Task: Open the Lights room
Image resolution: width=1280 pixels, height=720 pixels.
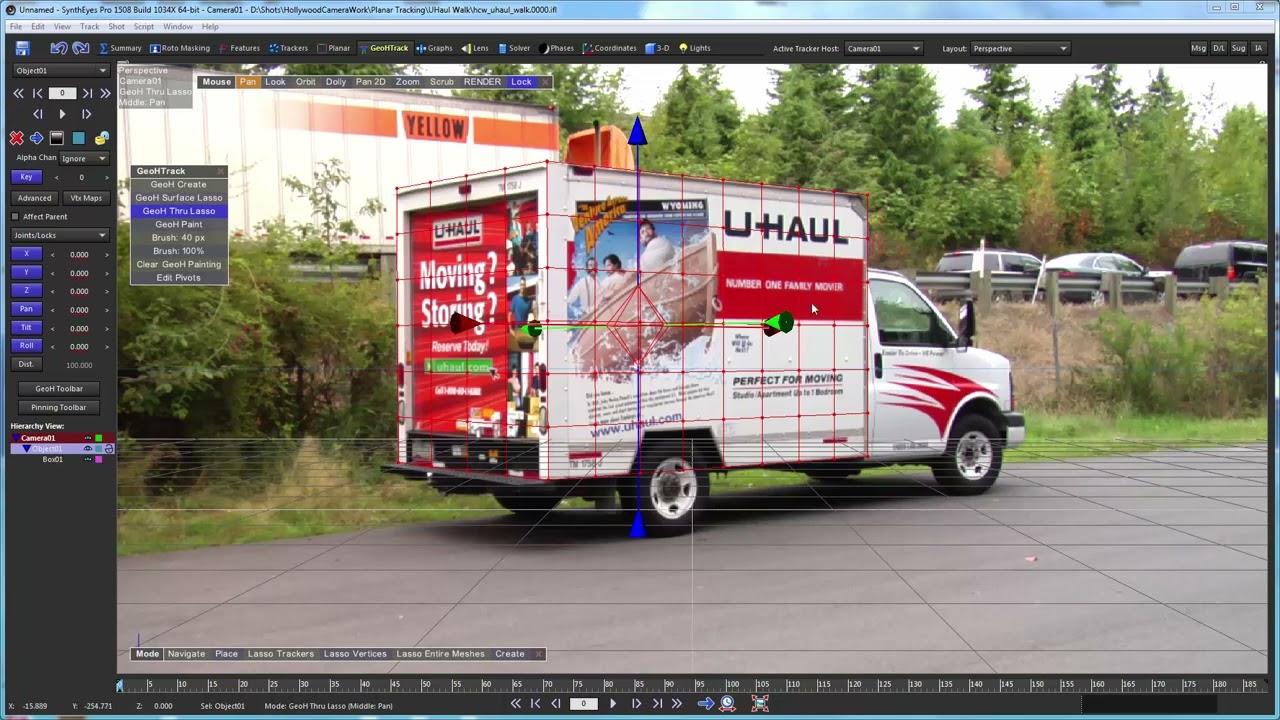Action: tap(695, 48)
